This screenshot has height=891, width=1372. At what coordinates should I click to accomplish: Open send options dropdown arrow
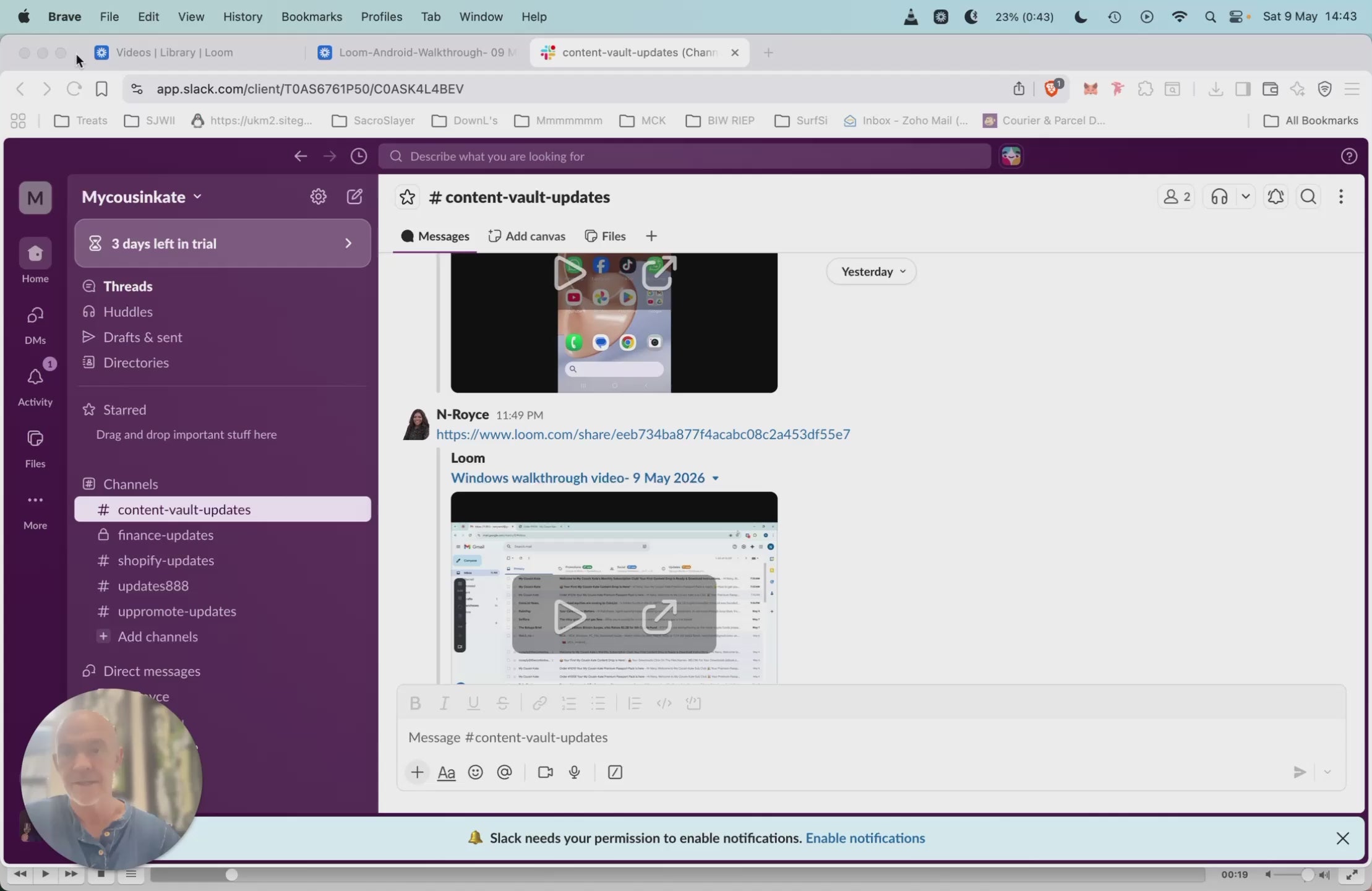point(1327,772)
